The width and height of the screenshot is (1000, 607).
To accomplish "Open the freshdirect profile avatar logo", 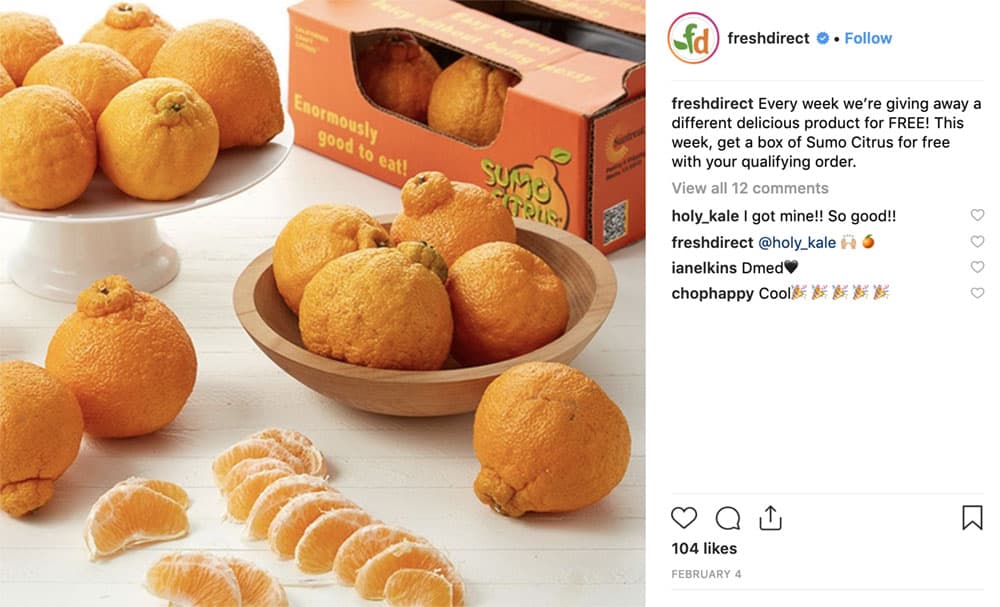I will tap(693, 38).
